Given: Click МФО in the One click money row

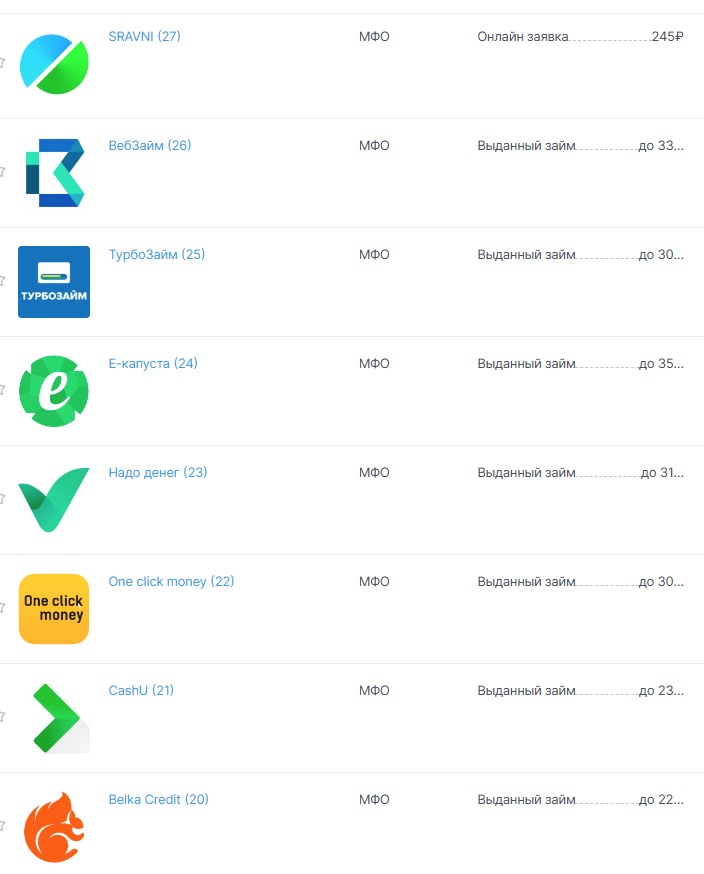Looking at the screenshot, I should [x=374, y=581].
